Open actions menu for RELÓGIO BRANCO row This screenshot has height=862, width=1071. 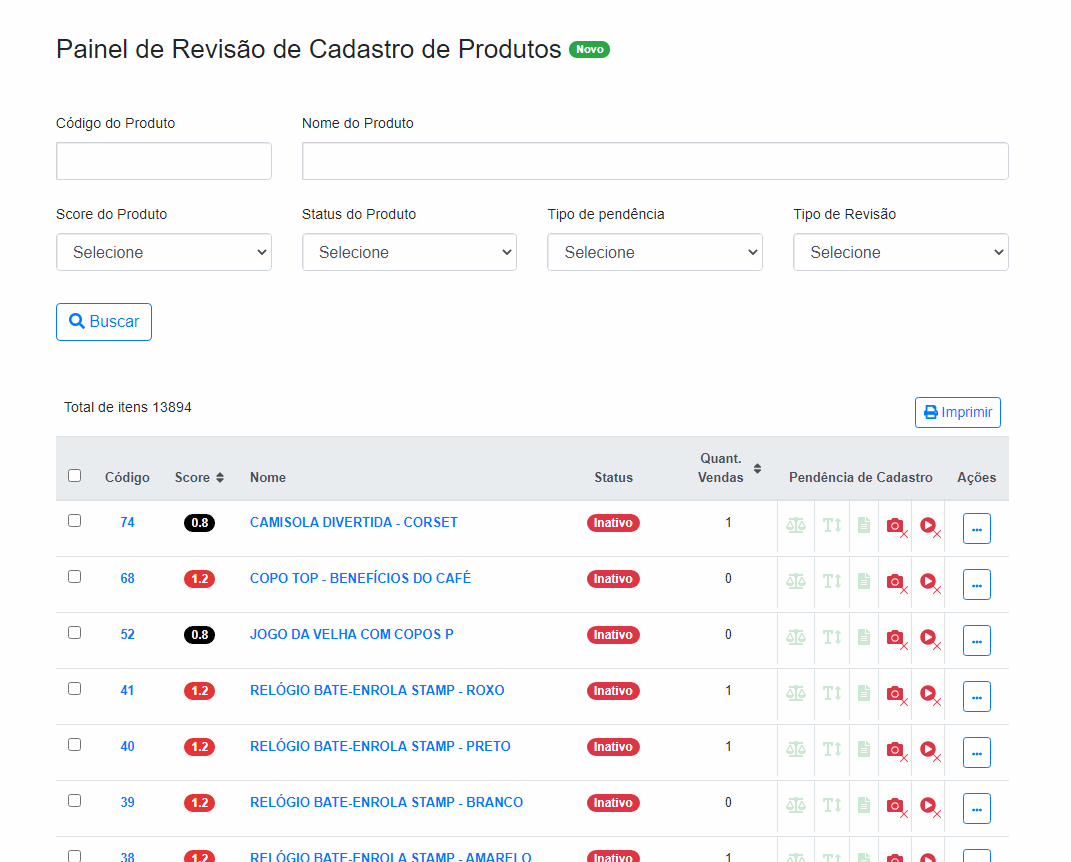click(x=977, y=809)
